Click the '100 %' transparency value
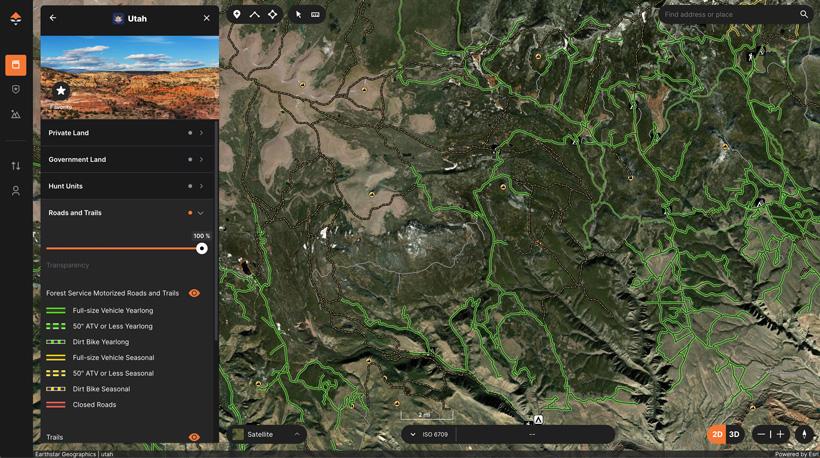The image size is (820, 458). pos(201,236)
